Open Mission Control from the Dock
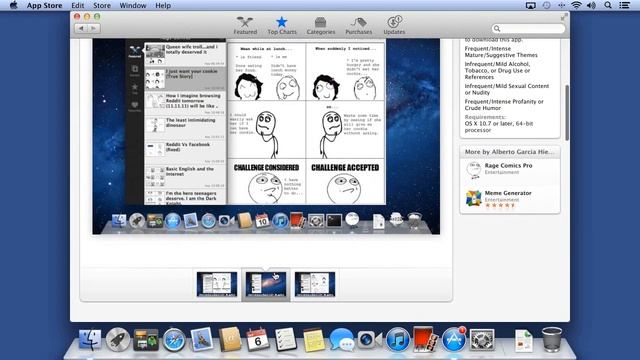Screen dimensions: 640x360 (146, 339)
